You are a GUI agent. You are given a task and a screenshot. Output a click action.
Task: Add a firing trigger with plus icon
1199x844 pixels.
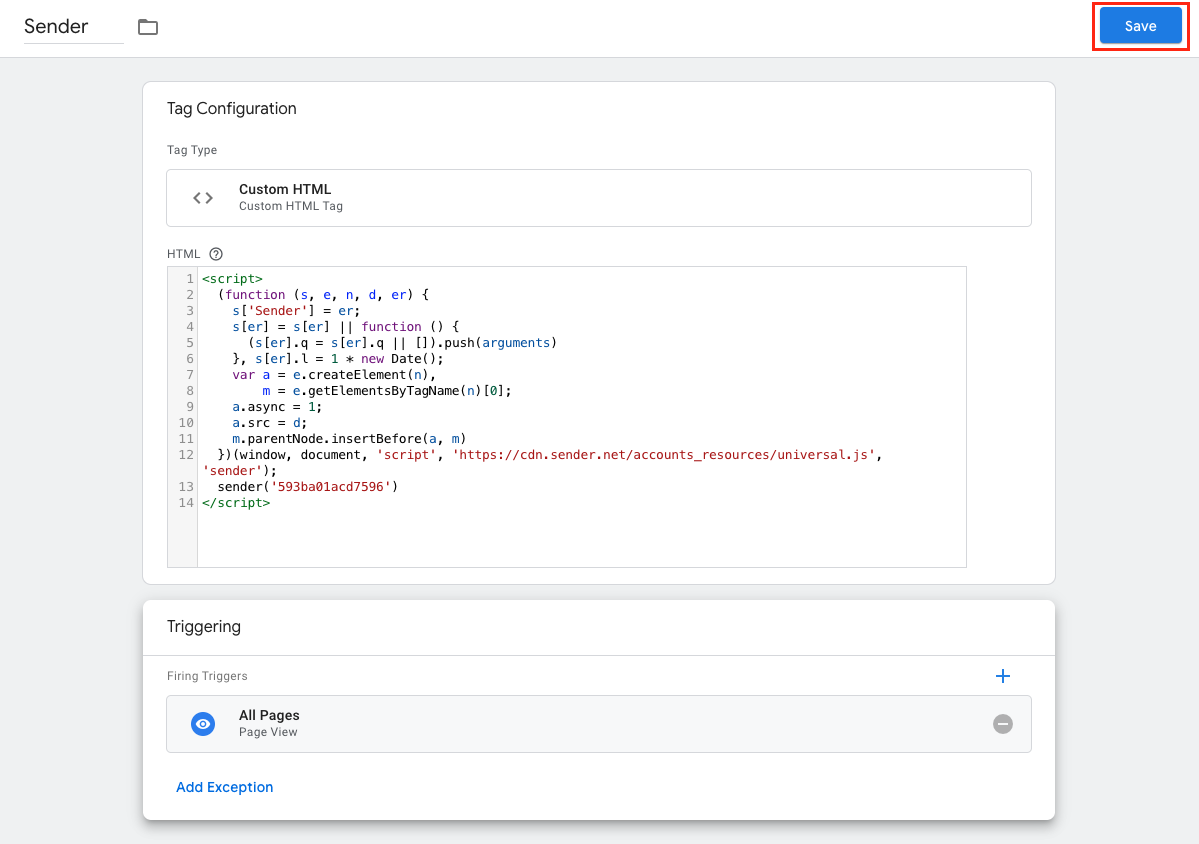(1003, 676)
